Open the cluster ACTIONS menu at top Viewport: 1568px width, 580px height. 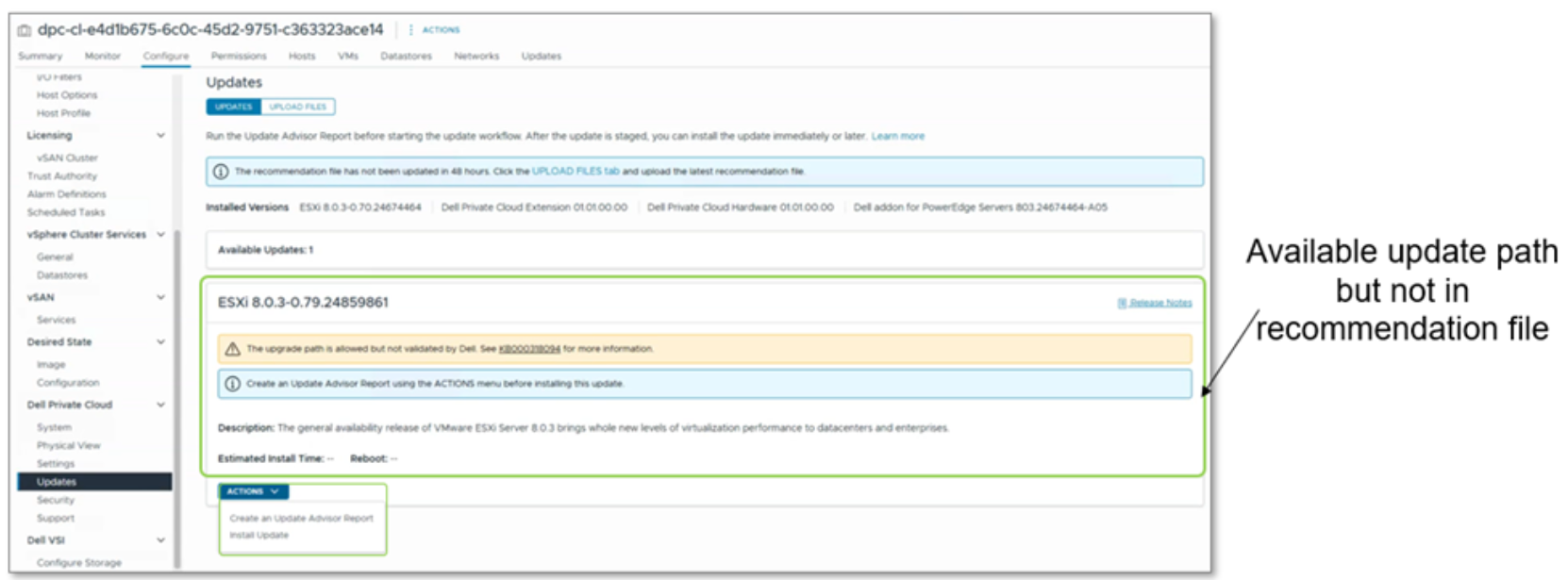coord(435,30)
